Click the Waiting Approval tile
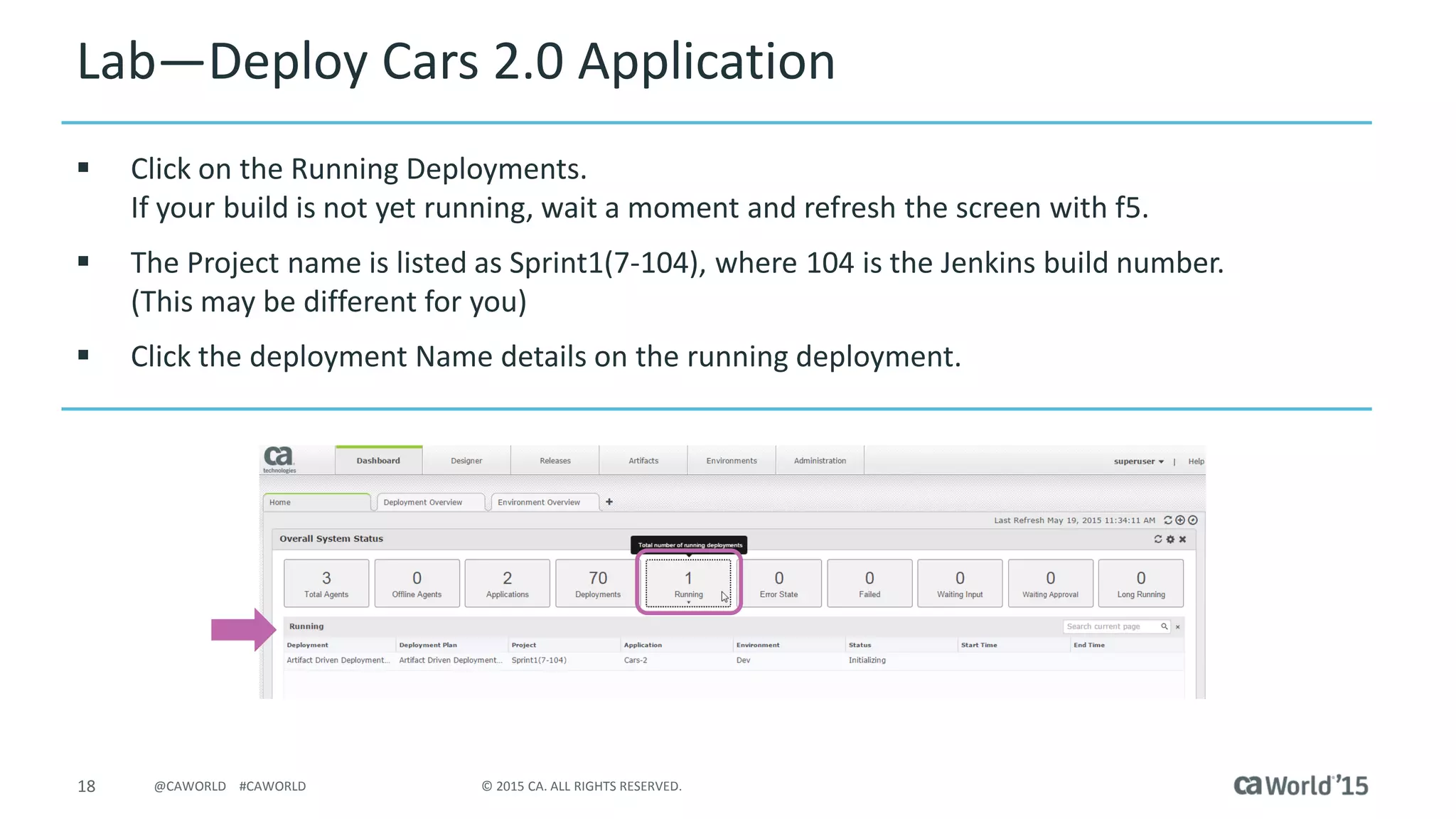This screenshot has width=1456, height=819. [x=1050, y=583]
